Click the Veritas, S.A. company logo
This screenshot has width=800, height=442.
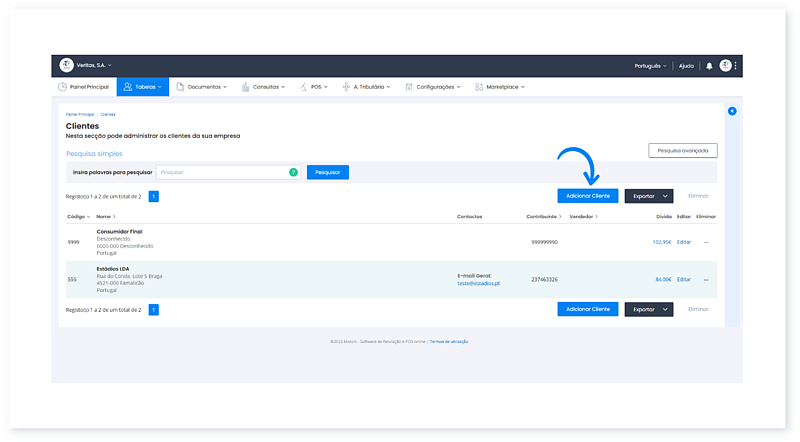pyautogui.click(x=66, y=65)
